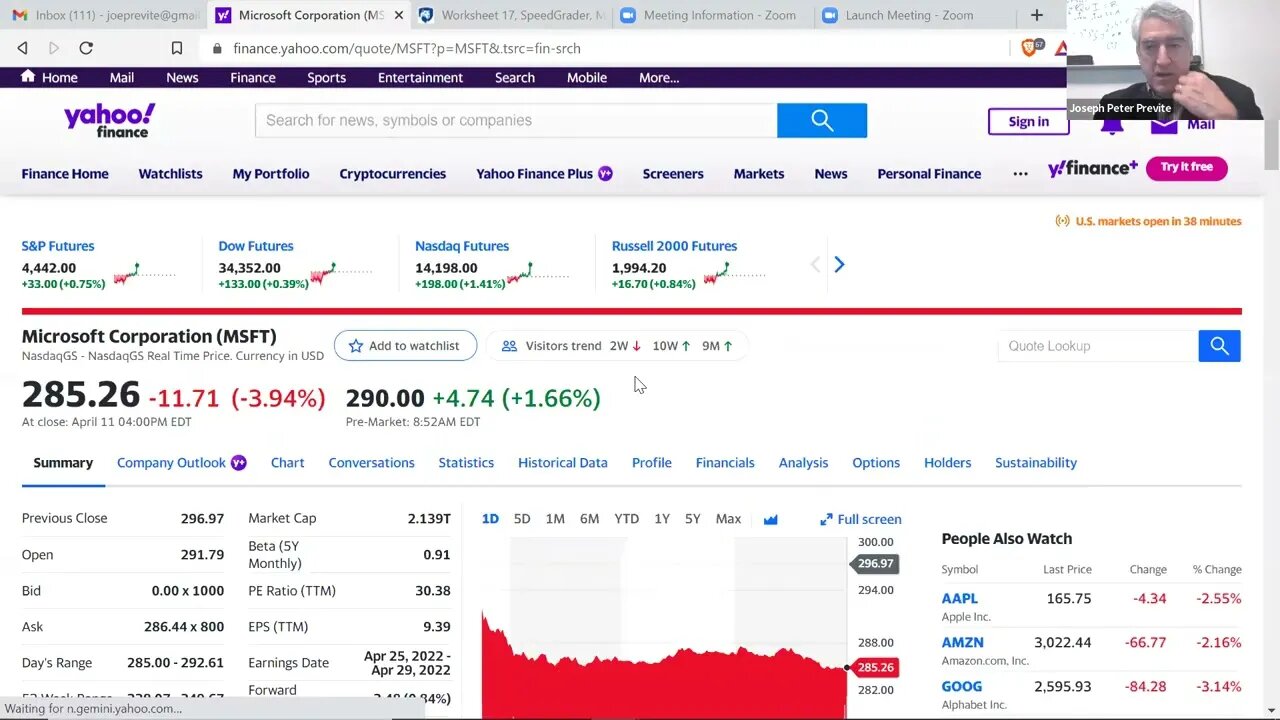Select 1D chart range
The image size is (1280, 720).
tap(490, 519)
